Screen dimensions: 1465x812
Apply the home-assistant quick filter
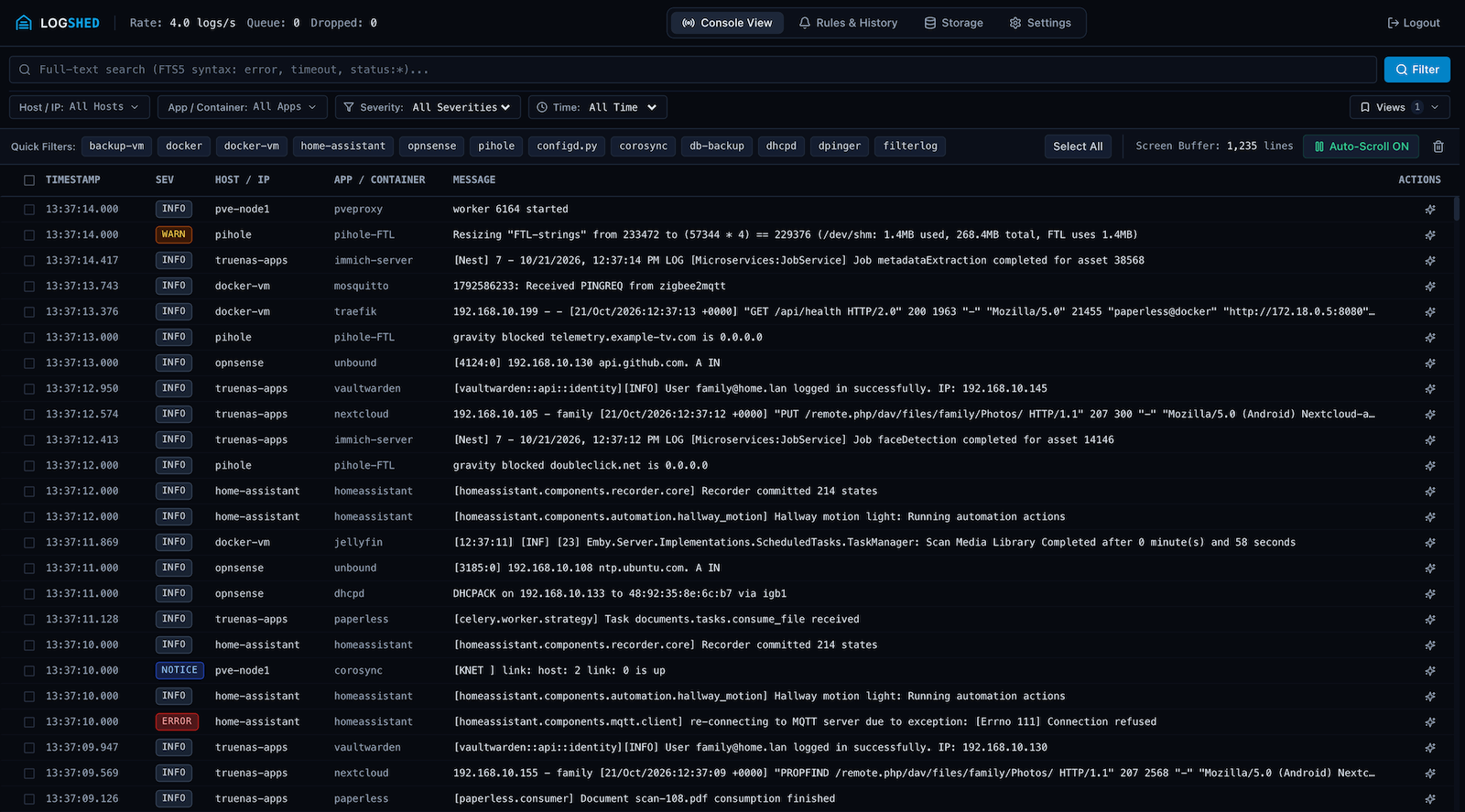pyautogui.click(x=343, y=146)
